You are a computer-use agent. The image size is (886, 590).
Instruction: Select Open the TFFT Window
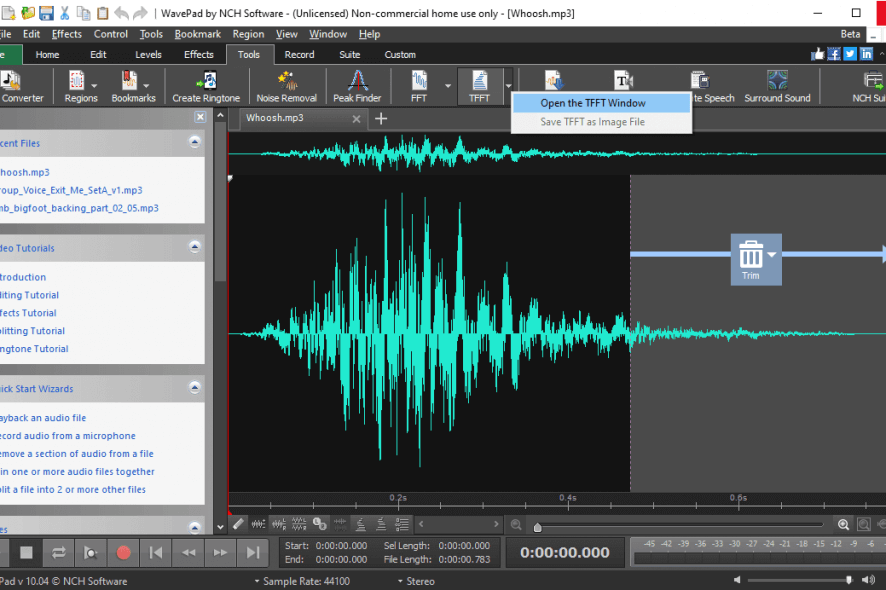[x=601, y=103]
